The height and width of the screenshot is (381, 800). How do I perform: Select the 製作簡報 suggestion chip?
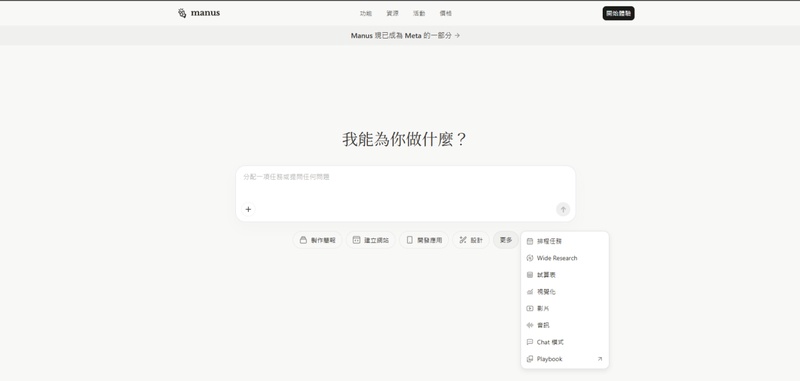[x=317, y=240]
